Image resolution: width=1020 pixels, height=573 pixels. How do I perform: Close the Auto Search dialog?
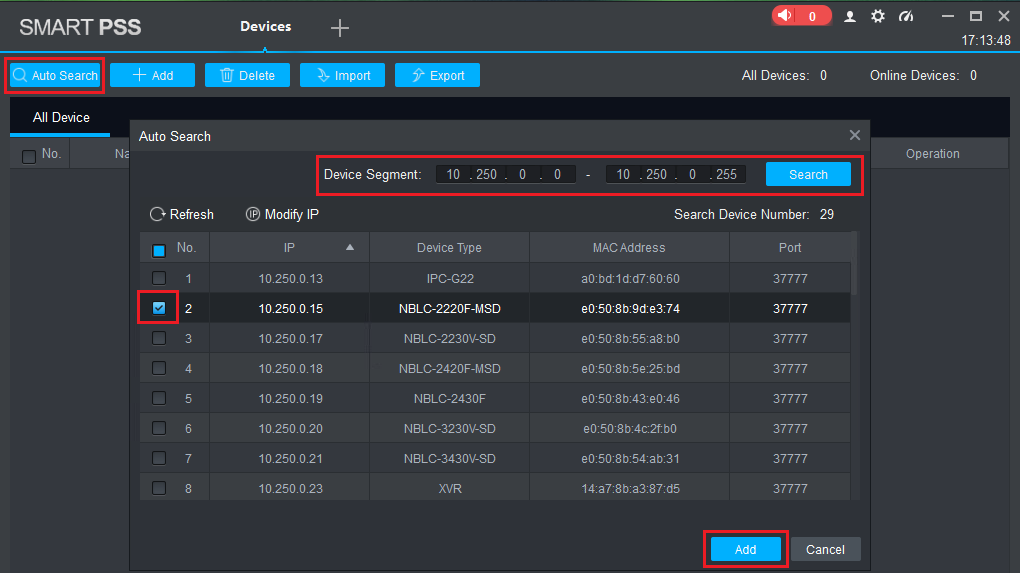pos(855,135)
